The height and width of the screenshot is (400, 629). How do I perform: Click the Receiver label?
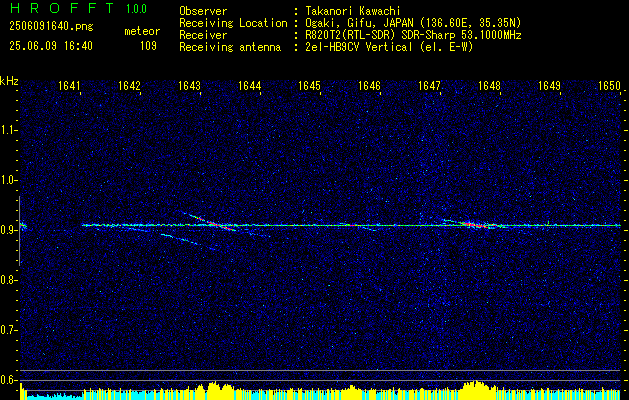(x=203, y=35)
